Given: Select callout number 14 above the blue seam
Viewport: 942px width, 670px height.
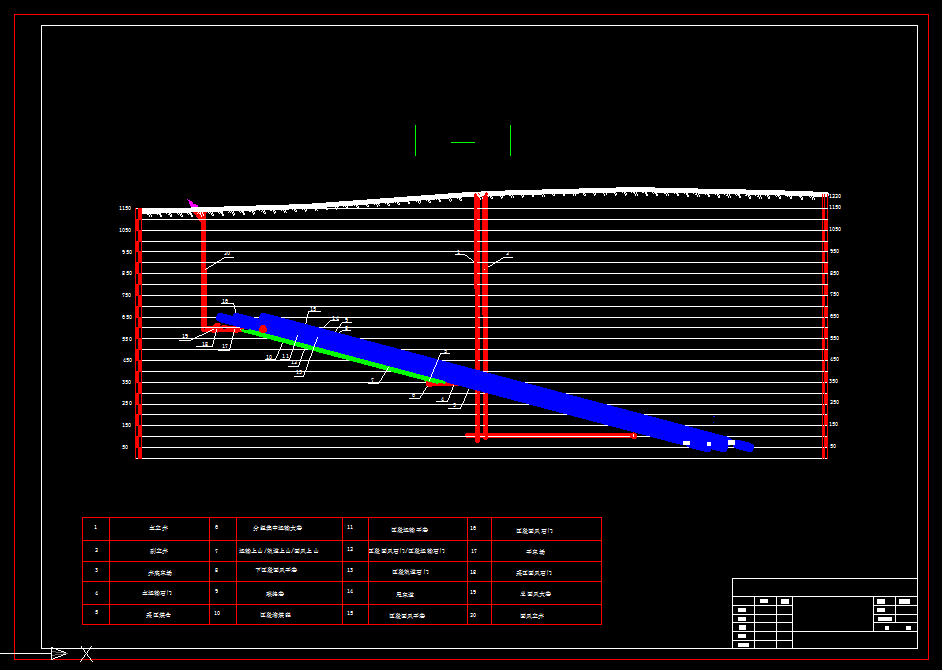Looking at the screenshot, I should (x=336, y=319).
